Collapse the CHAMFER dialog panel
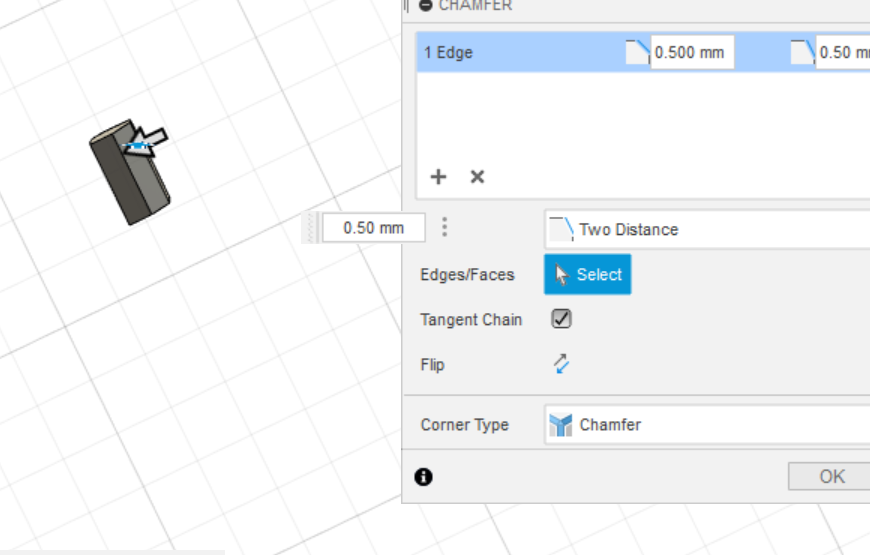This screenshot has height=555, width=870. pos(426,6)
